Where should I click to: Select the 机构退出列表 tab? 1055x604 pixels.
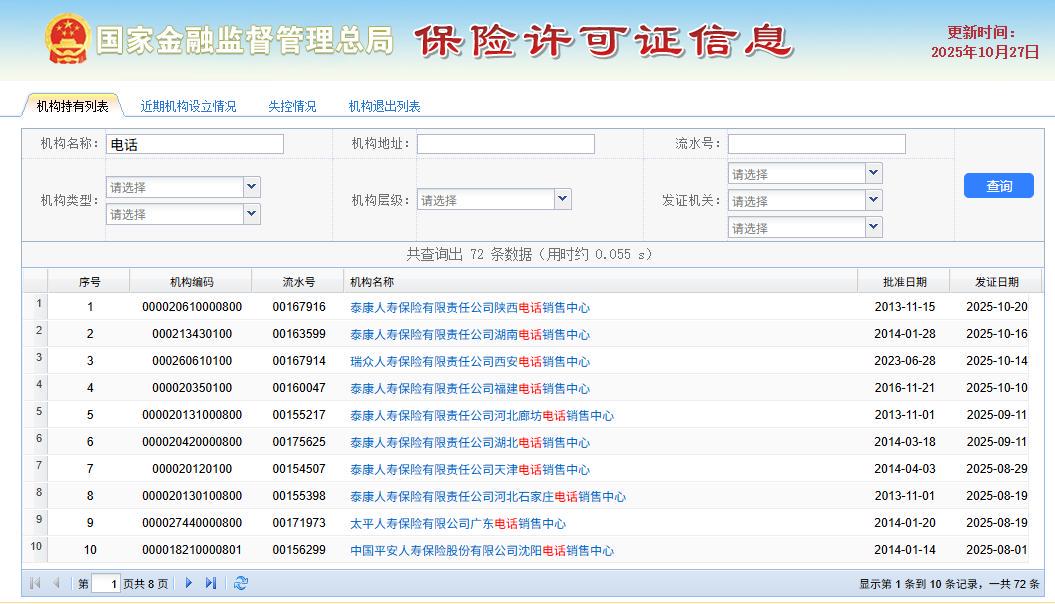(384, 106)
